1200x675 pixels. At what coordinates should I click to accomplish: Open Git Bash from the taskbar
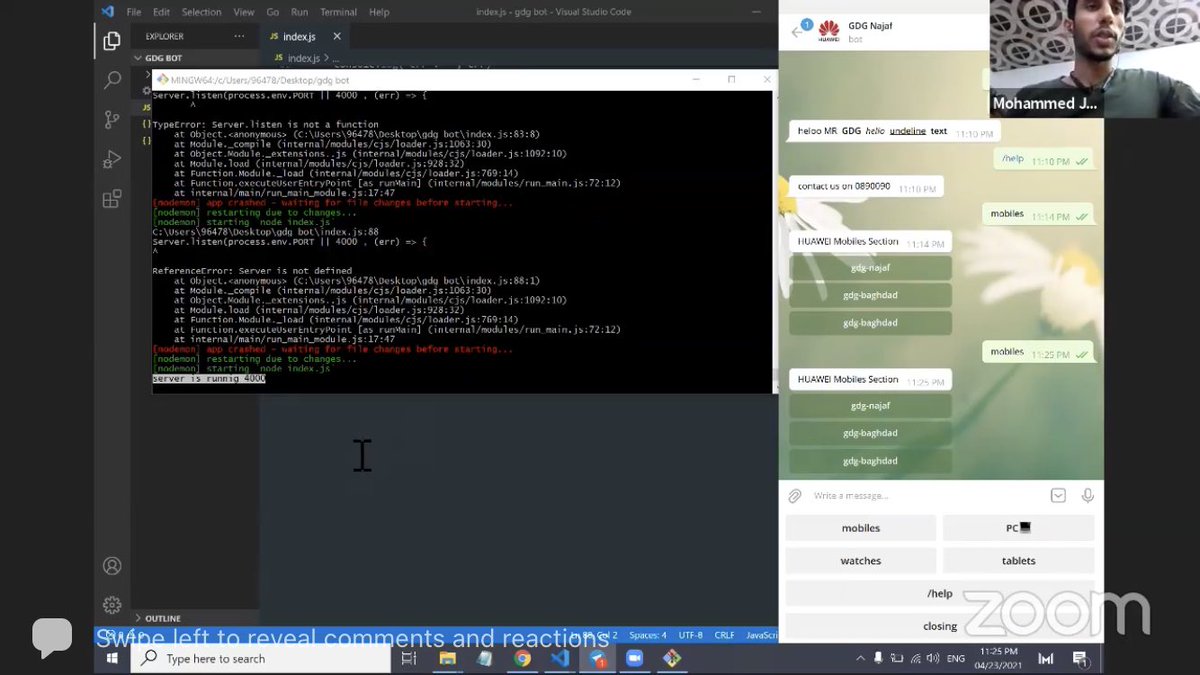[672, 658]
